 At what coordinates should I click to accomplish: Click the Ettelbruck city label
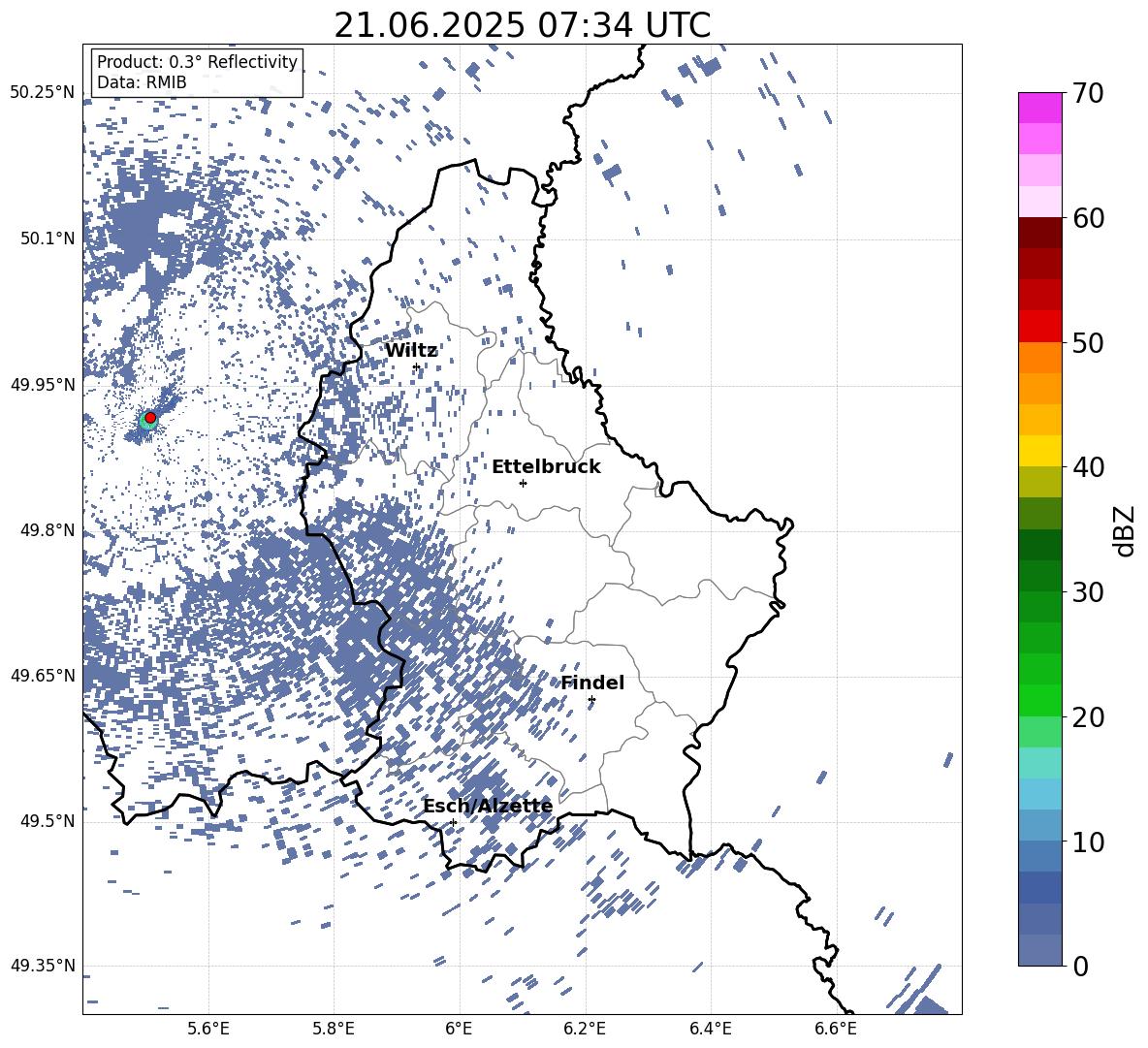(546, 467)
